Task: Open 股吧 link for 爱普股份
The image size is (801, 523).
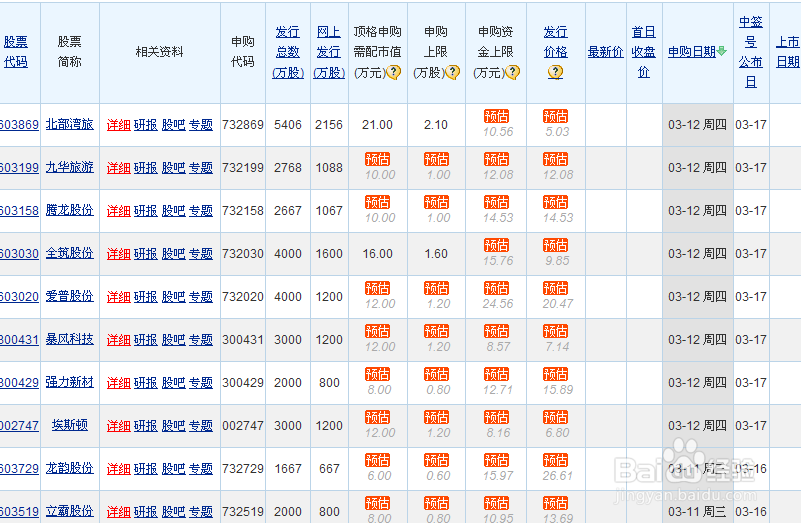Action: click(x=173, y=296)
